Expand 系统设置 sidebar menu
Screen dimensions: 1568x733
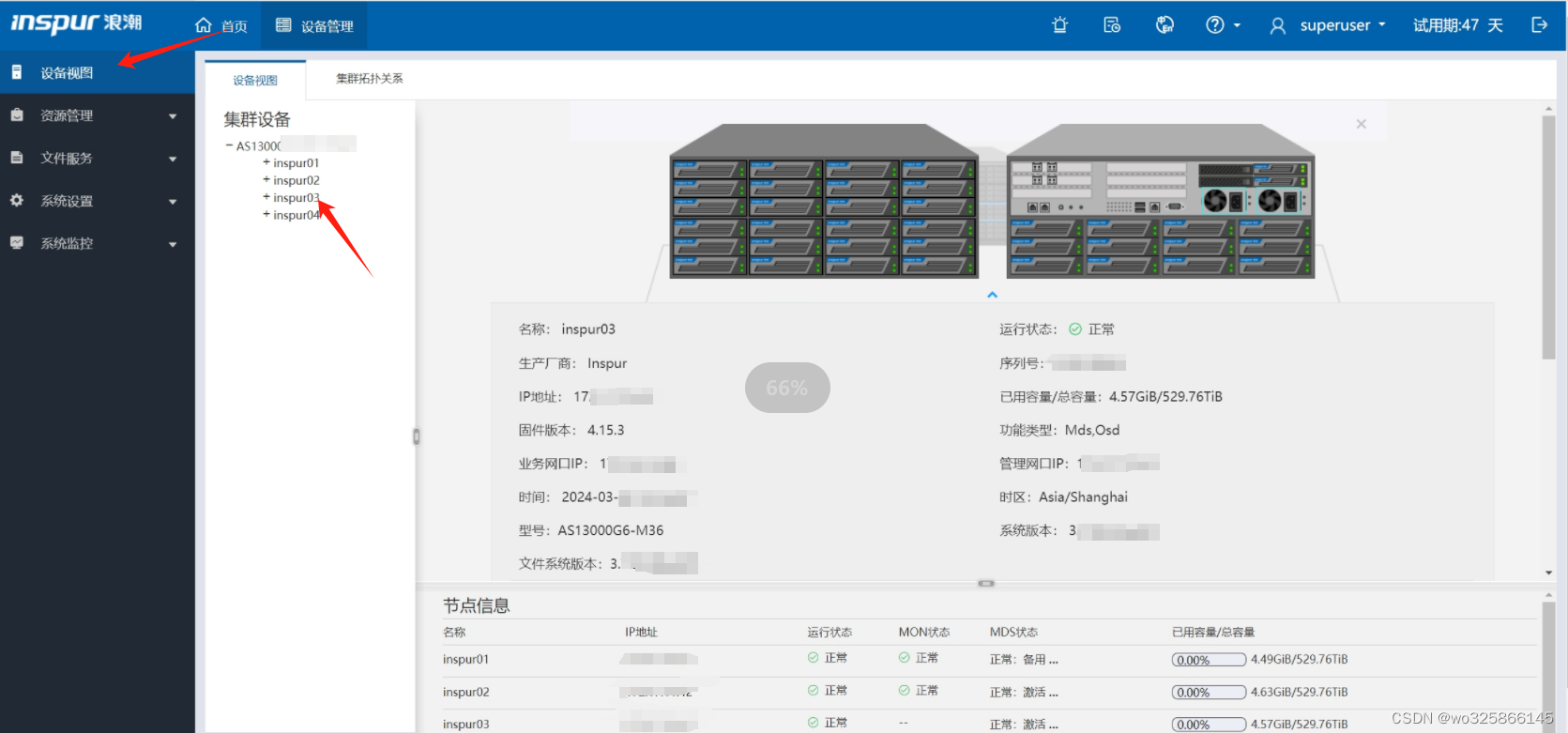98,201
